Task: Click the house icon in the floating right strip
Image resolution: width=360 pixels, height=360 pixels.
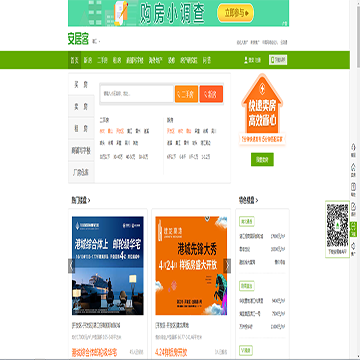Action: point(354,168)
